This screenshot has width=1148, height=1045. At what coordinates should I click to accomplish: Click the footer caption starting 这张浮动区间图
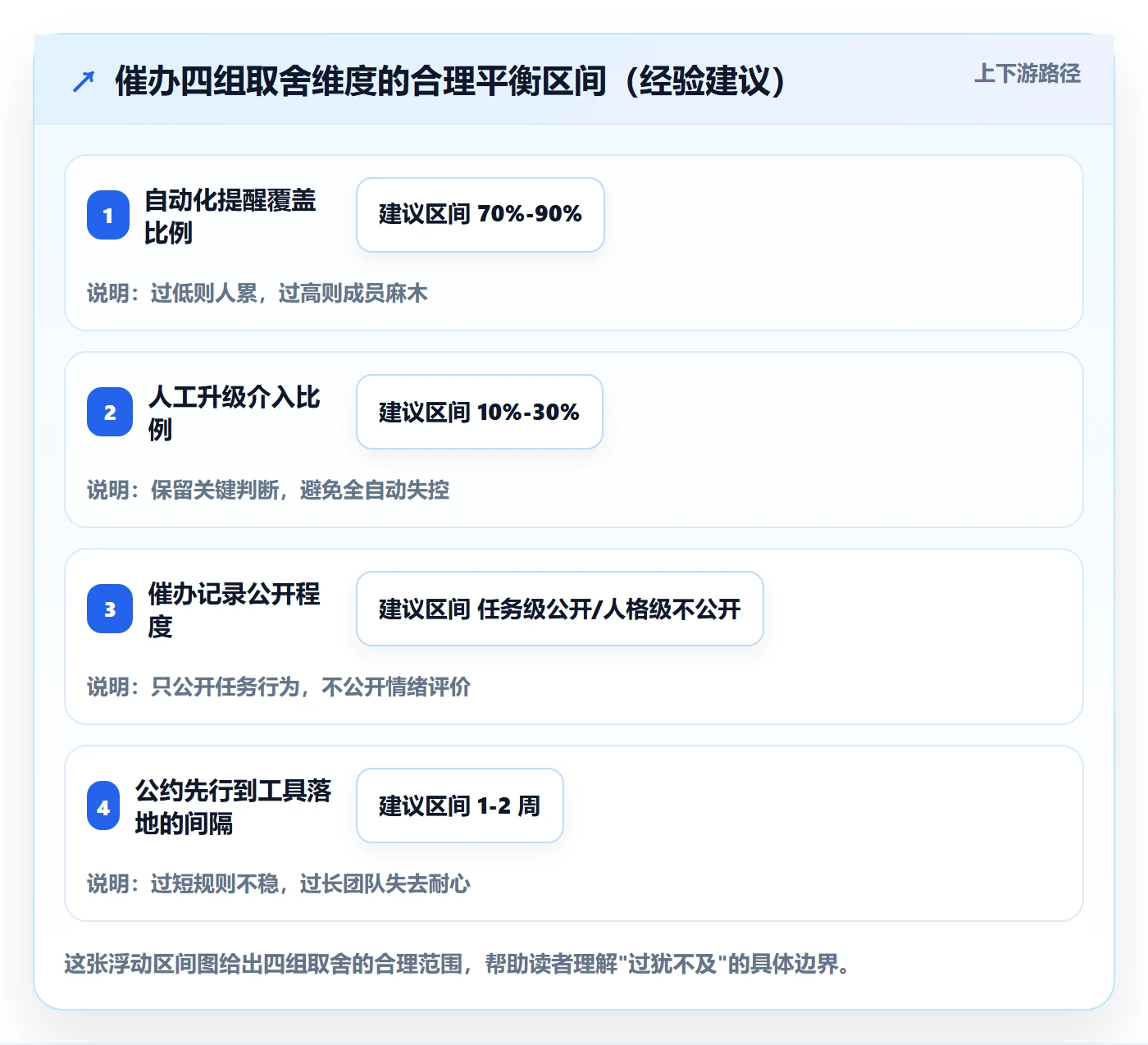click(458, 964)
